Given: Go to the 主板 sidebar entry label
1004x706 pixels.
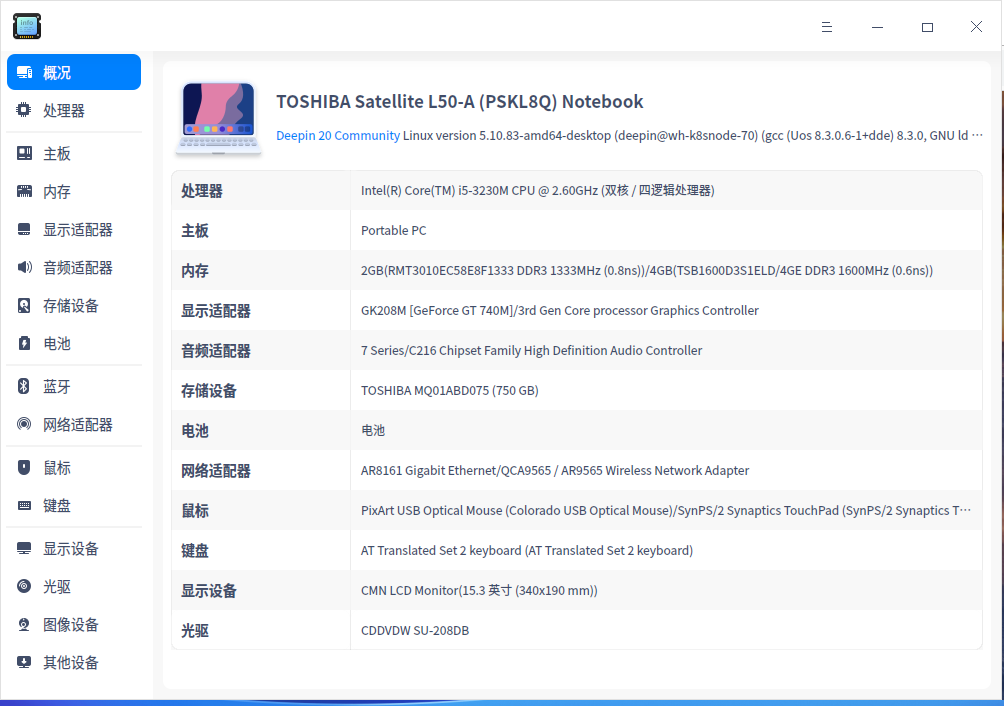Looking at the screenshot, I should click(x=56, y=154).
